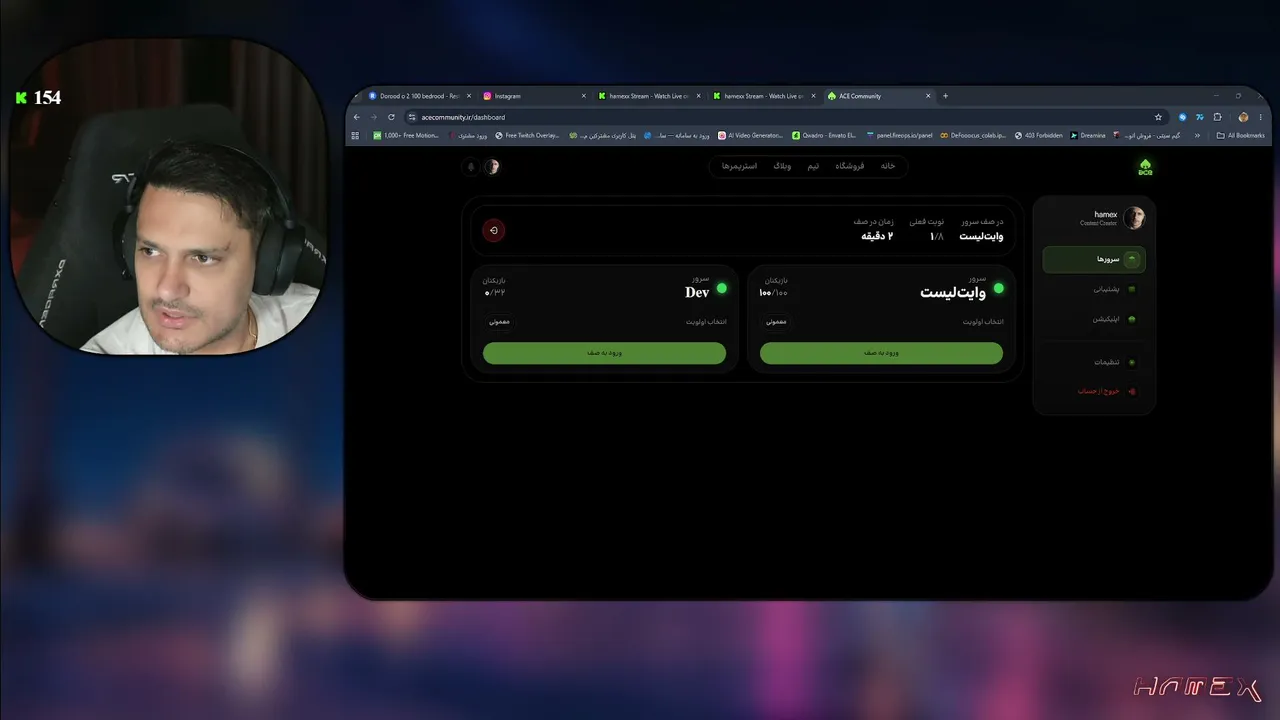Select سرورها in the sidebar
The height and width of the screenshot is (720, 1280).
coord(1094,260)
